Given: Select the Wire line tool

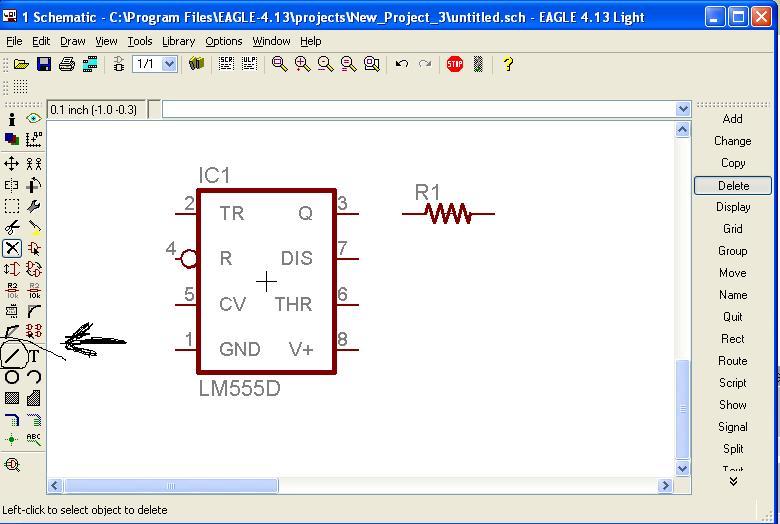Looking at the screenshot, I should coord(12,355).
